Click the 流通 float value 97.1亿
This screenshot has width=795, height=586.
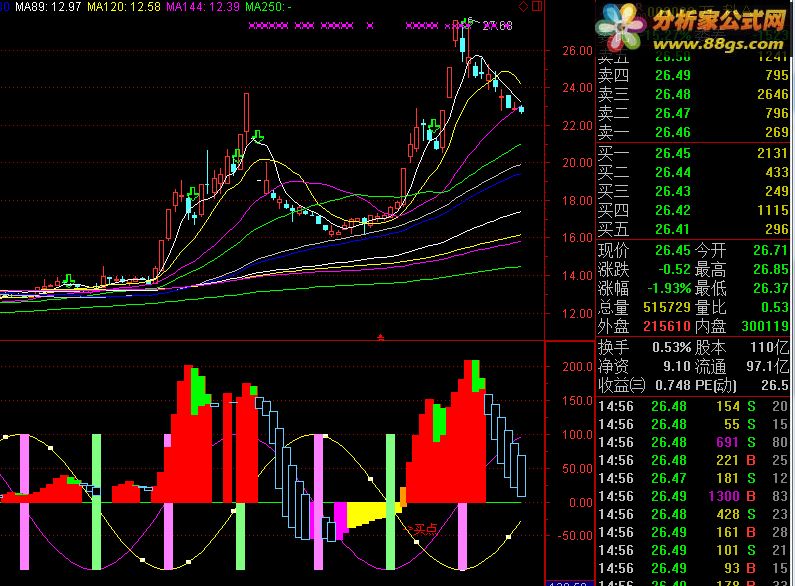coord(768,367)
